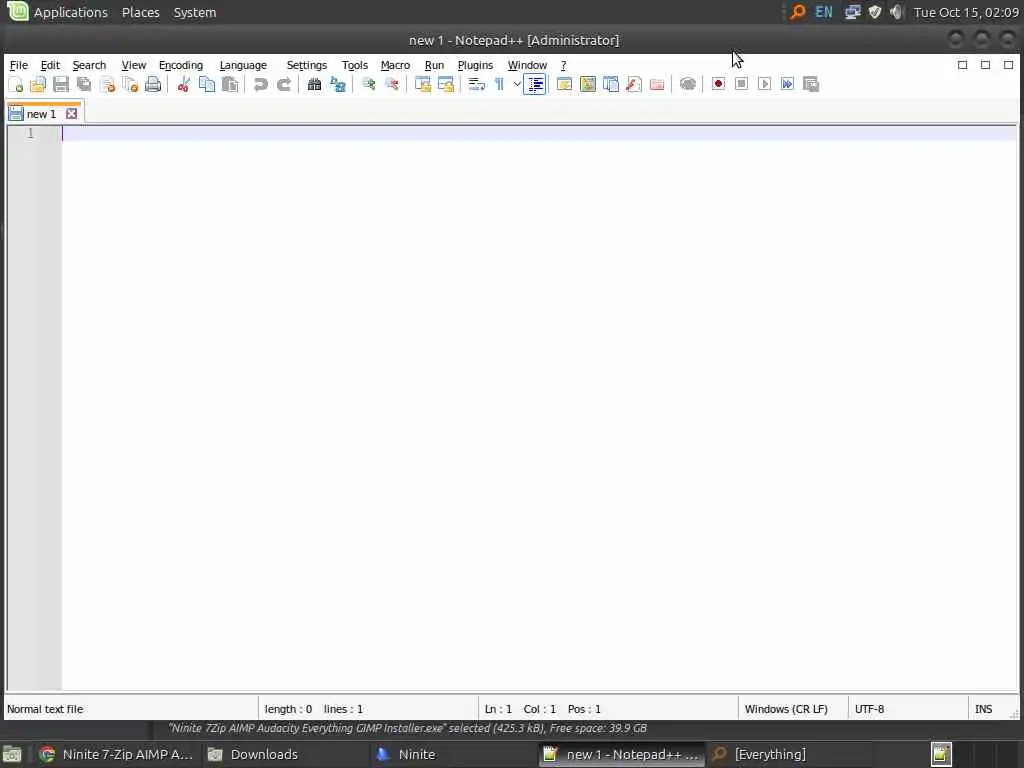The image size is (1024, 768).
Task: Paste clipboard using the Paste icon
Action: pyautogui.click(x=230, y=84)
